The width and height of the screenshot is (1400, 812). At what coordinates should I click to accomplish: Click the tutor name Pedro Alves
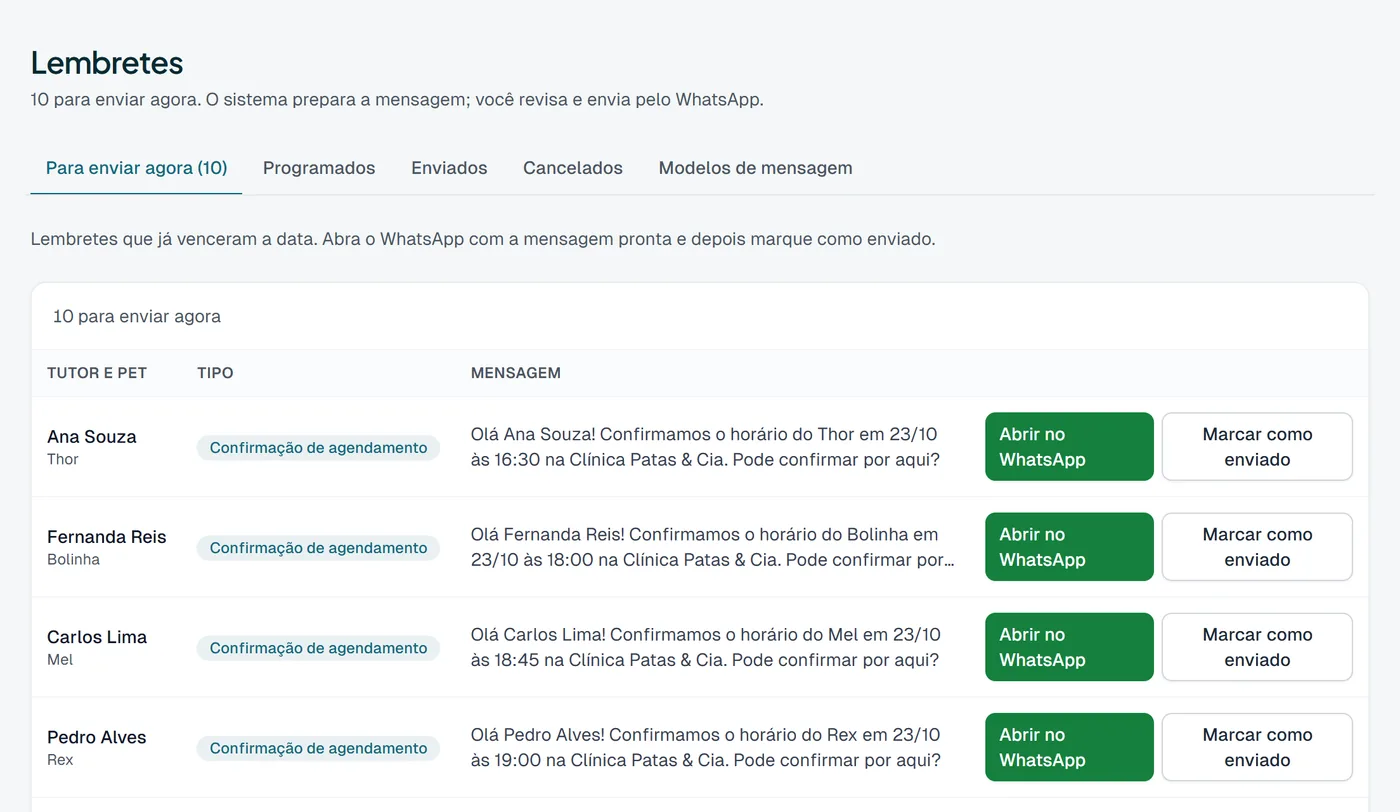[97, 737]
